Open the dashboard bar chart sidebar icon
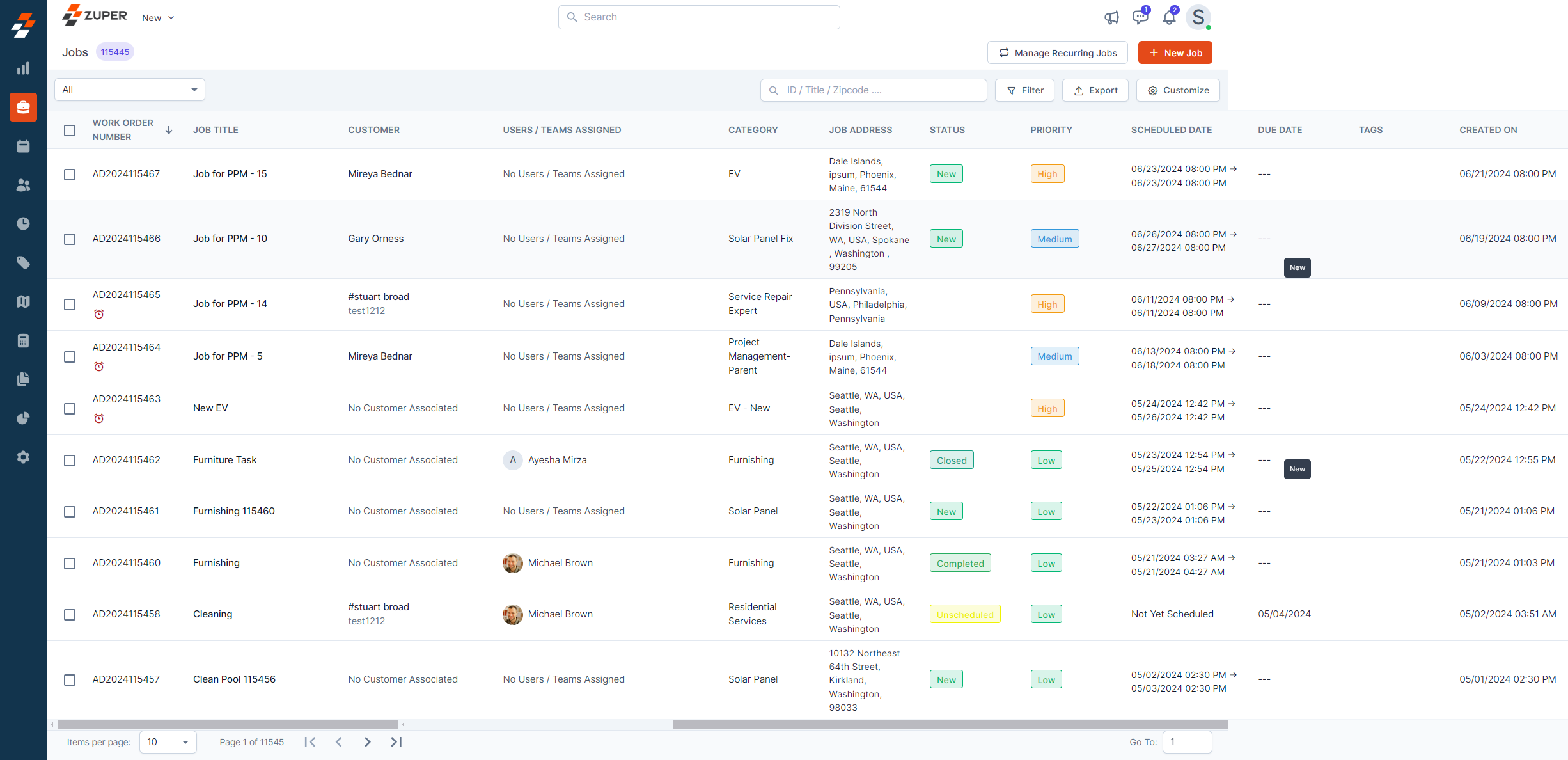 coord(23,68)
